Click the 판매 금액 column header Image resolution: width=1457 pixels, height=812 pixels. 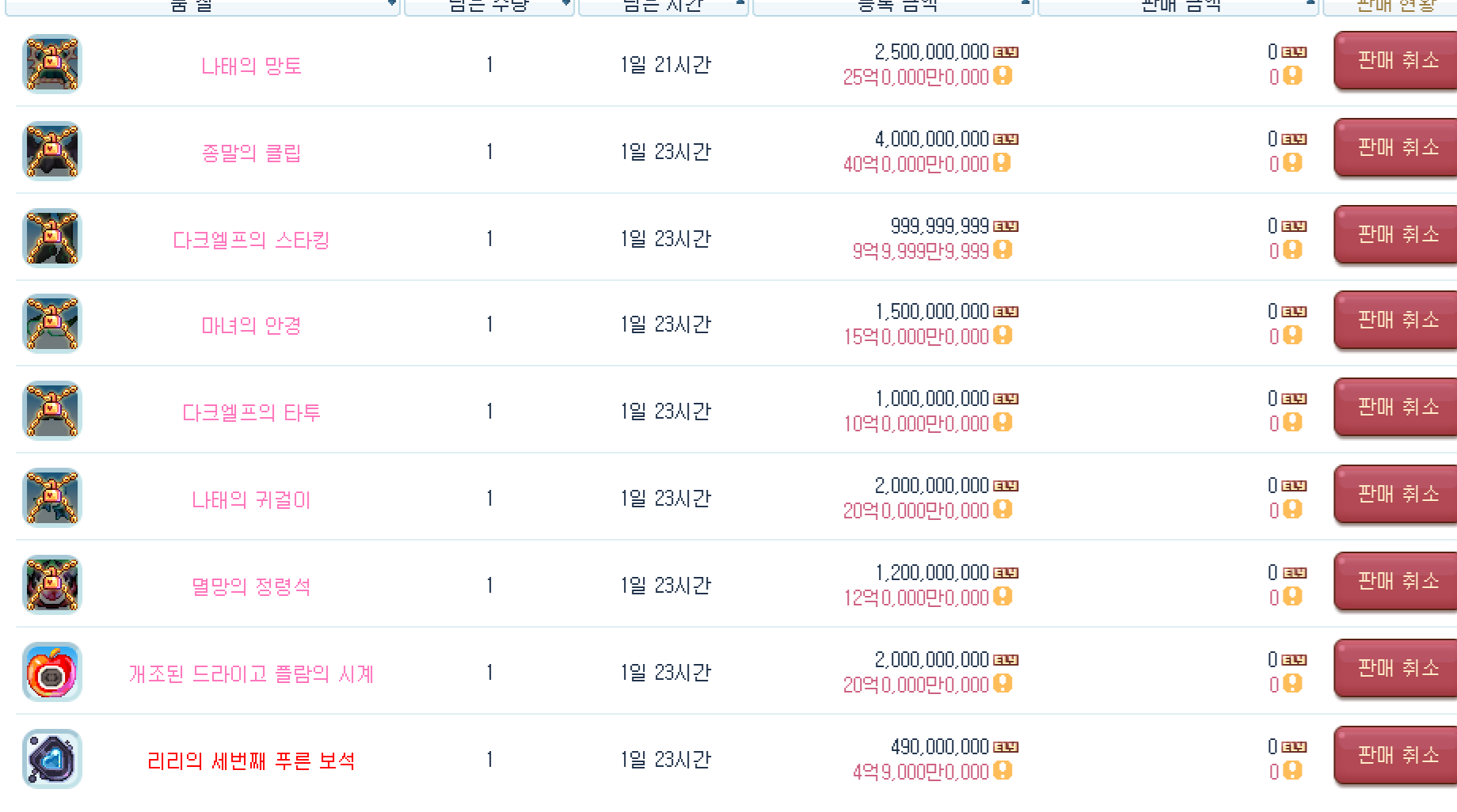(1180, 5)
